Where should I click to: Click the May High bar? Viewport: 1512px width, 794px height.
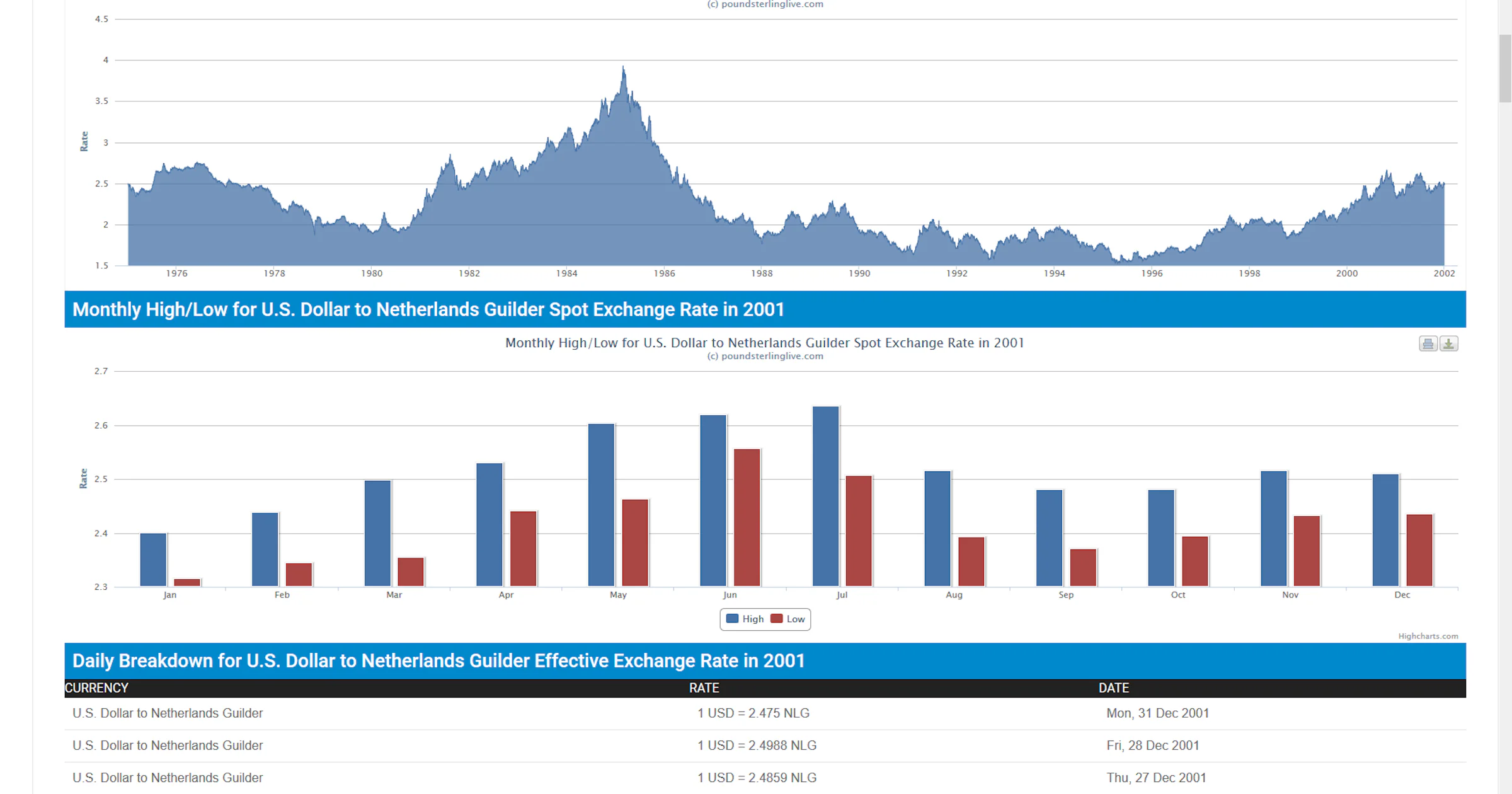click(x=602, y=505)
